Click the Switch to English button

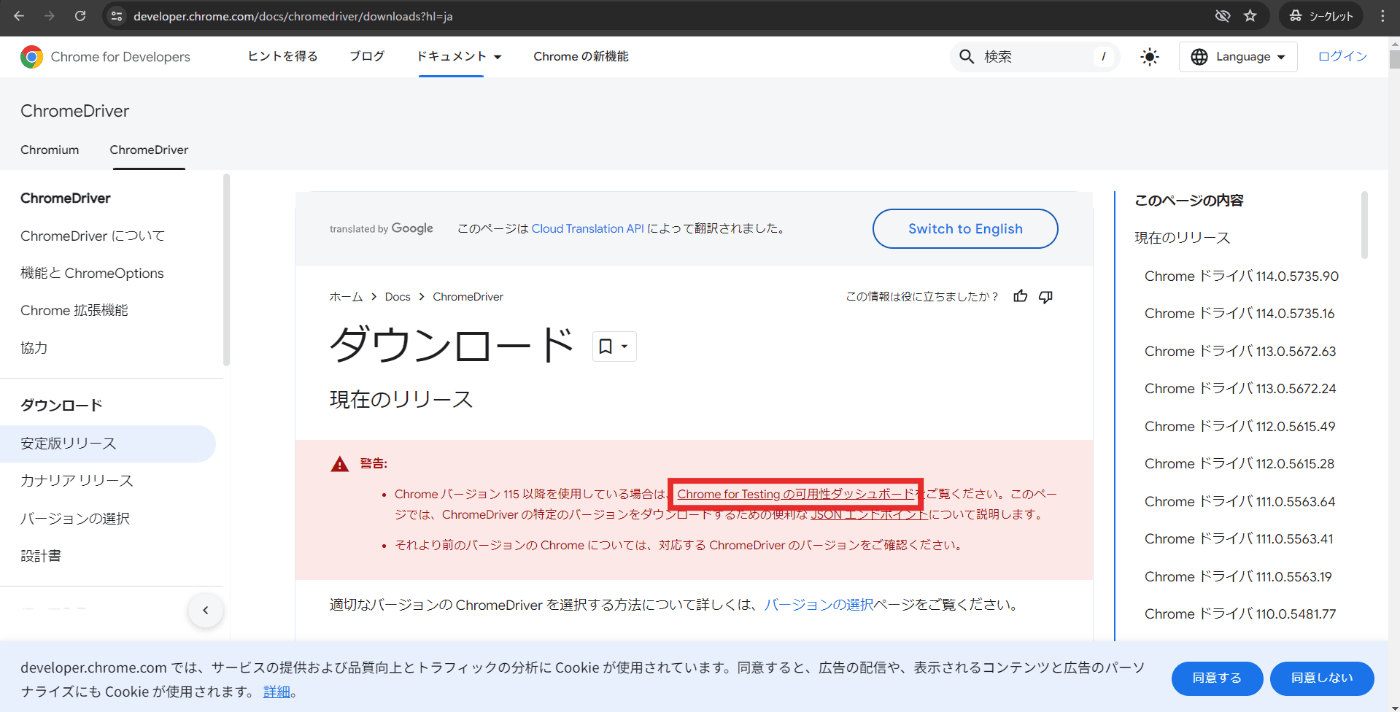click(965, 229)
